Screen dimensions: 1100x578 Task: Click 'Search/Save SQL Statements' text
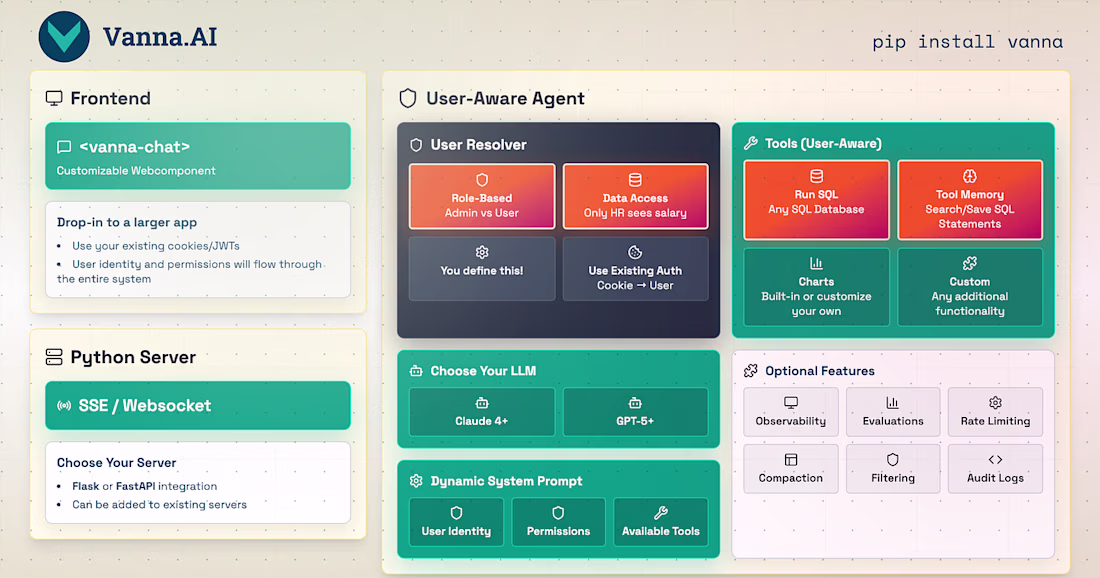[x=970, y=216]
